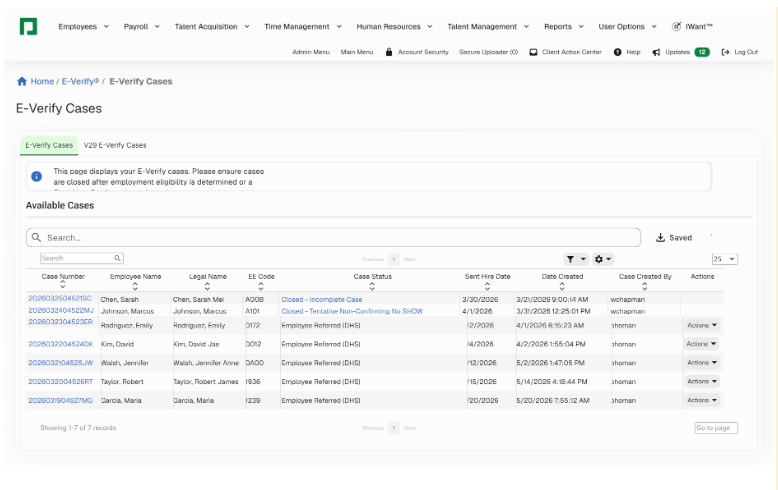Viewport: 778px width, 490px height.
Task: Sort by EE Code column arrows
Action: coord(261,286)
